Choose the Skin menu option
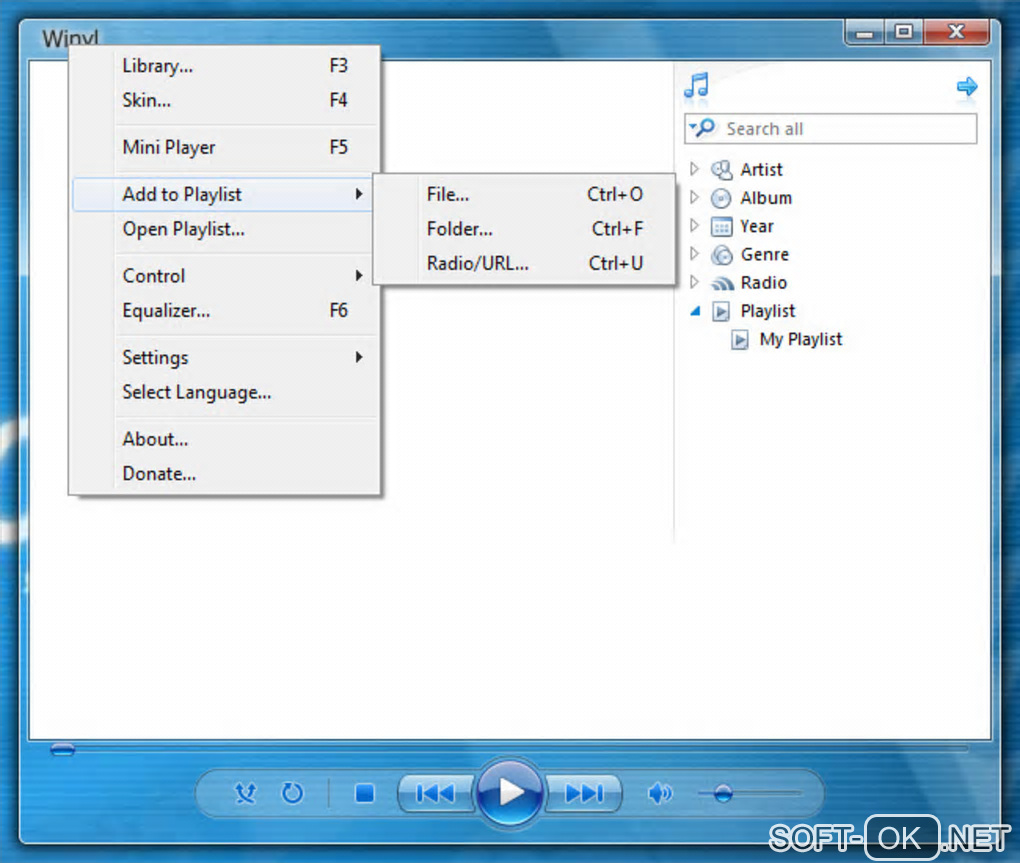Viewport: 1020px width, 863px height. tap(224, 100)
